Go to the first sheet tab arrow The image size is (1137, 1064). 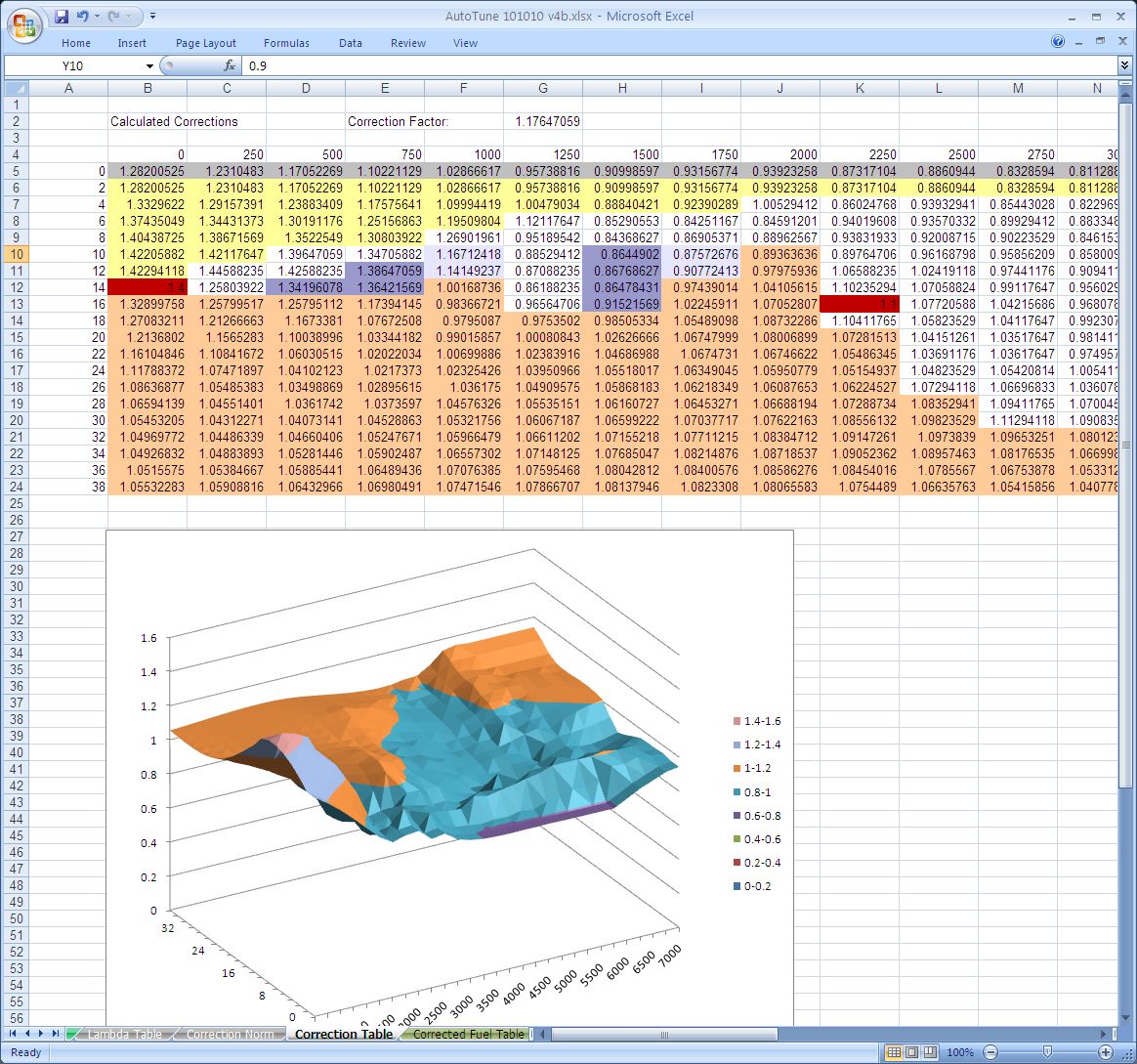[x=14, y=1033]
